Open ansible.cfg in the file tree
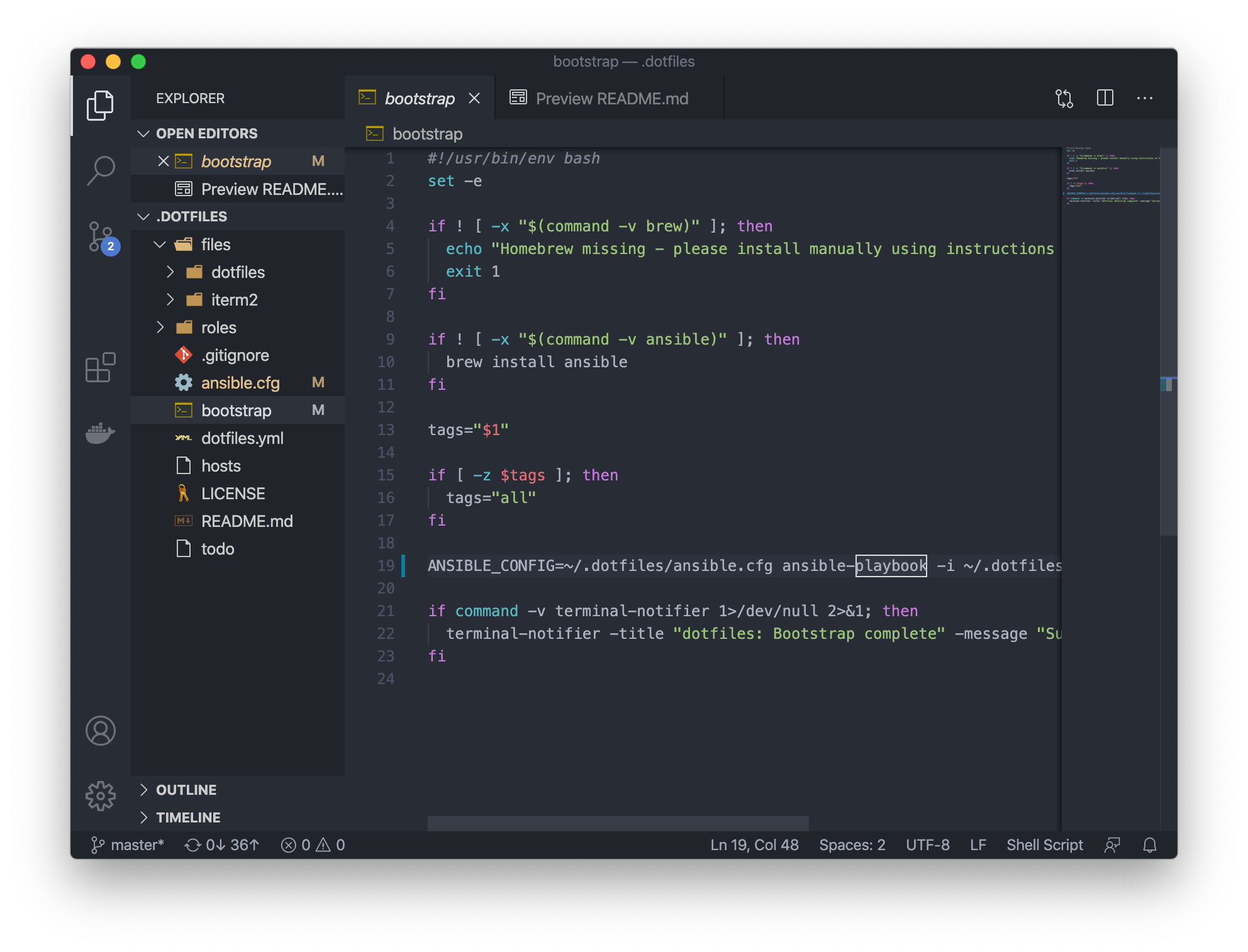 [240, 383]
